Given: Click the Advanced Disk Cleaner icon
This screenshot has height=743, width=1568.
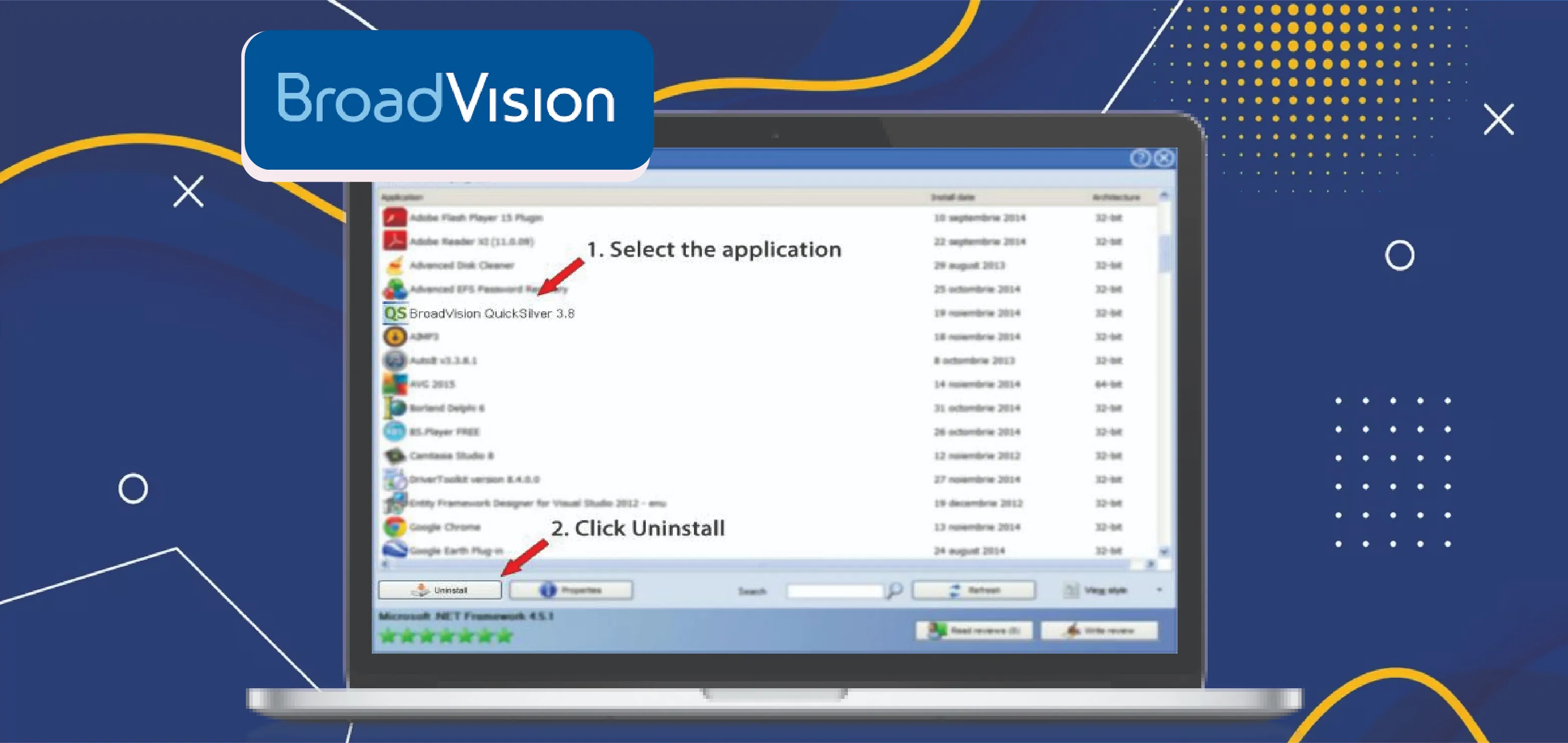Looking at the screenshot, I should click(394, 266).
